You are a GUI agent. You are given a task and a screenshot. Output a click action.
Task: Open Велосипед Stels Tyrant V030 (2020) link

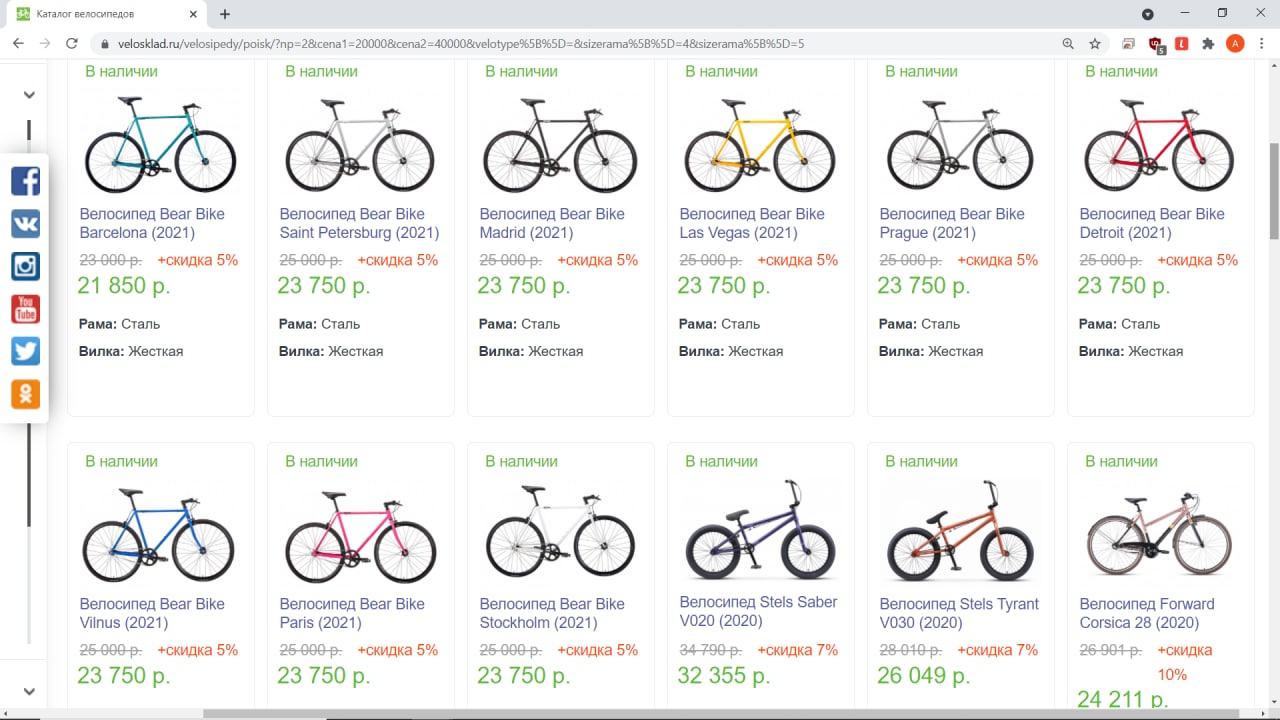tap(959, 613)
